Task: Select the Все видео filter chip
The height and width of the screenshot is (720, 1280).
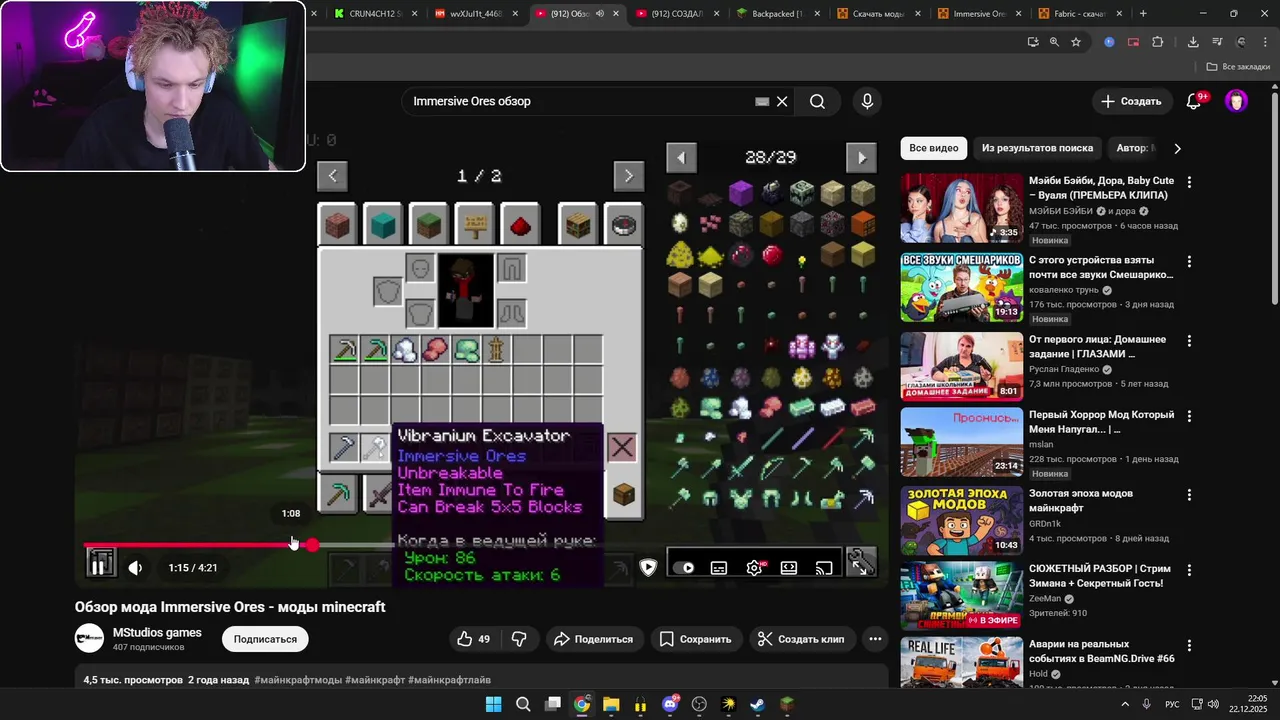Action: pos(933,148)
